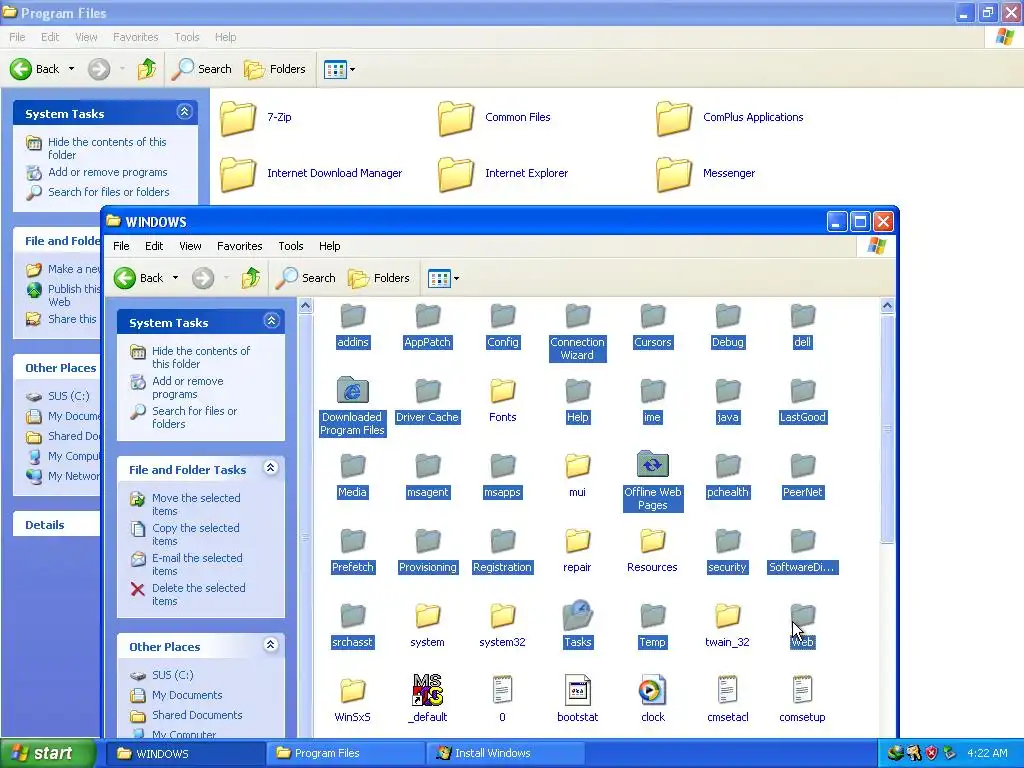Switch to Program Files taskbar button
Image resolution: width=1024 pixels, height=768 pixels.
345,754
